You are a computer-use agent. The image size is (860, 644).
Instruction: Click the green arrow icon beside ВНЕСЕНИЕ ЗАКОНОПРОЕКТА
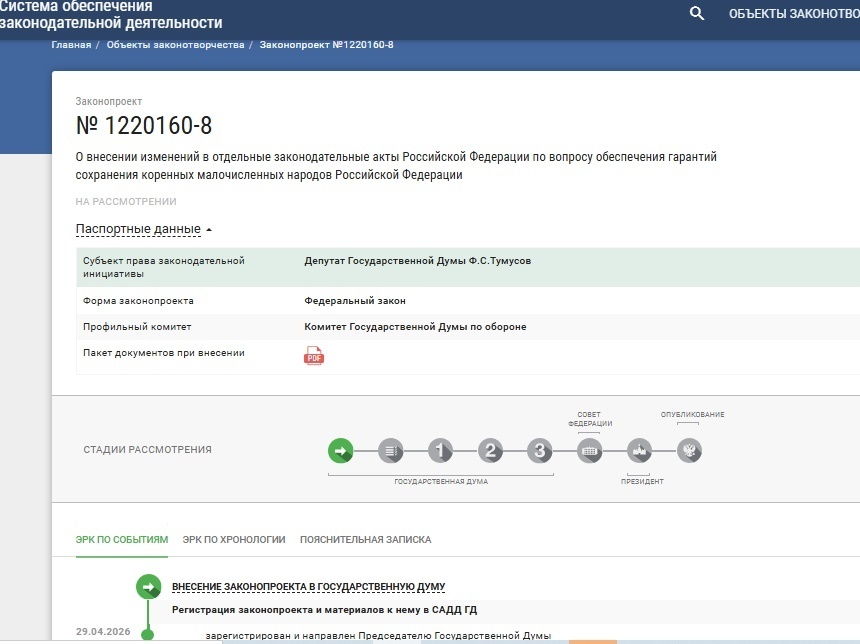coord(148,587)
